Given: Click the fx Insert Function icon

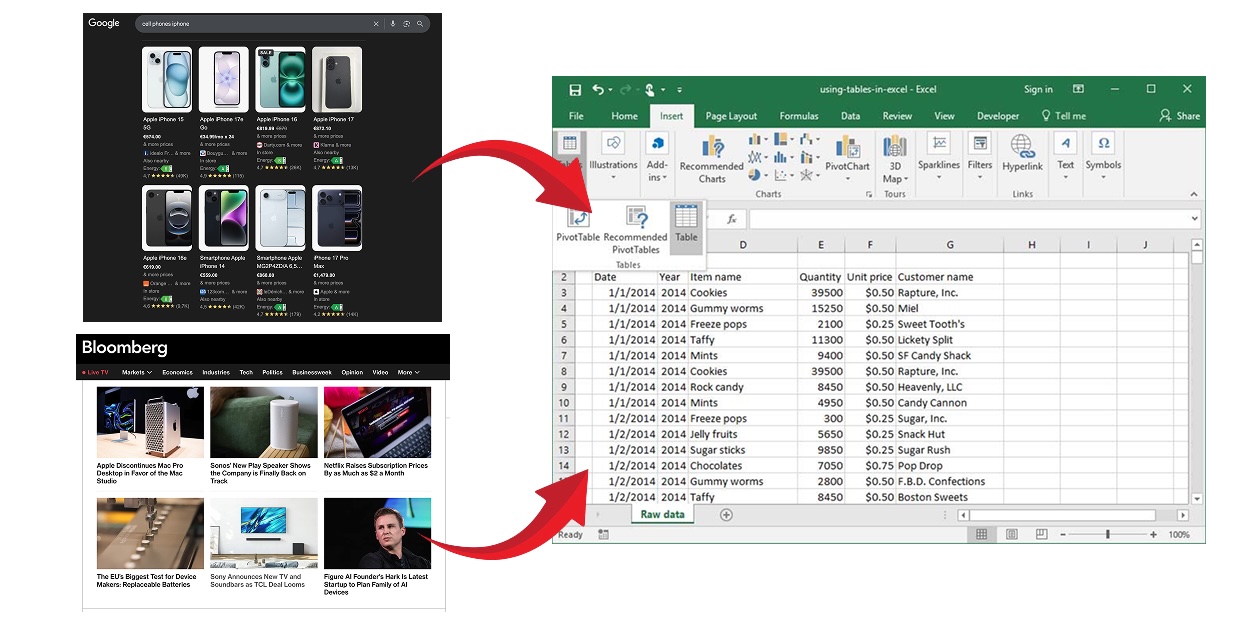Looking at the screenshot, I should tap(731, 219).
